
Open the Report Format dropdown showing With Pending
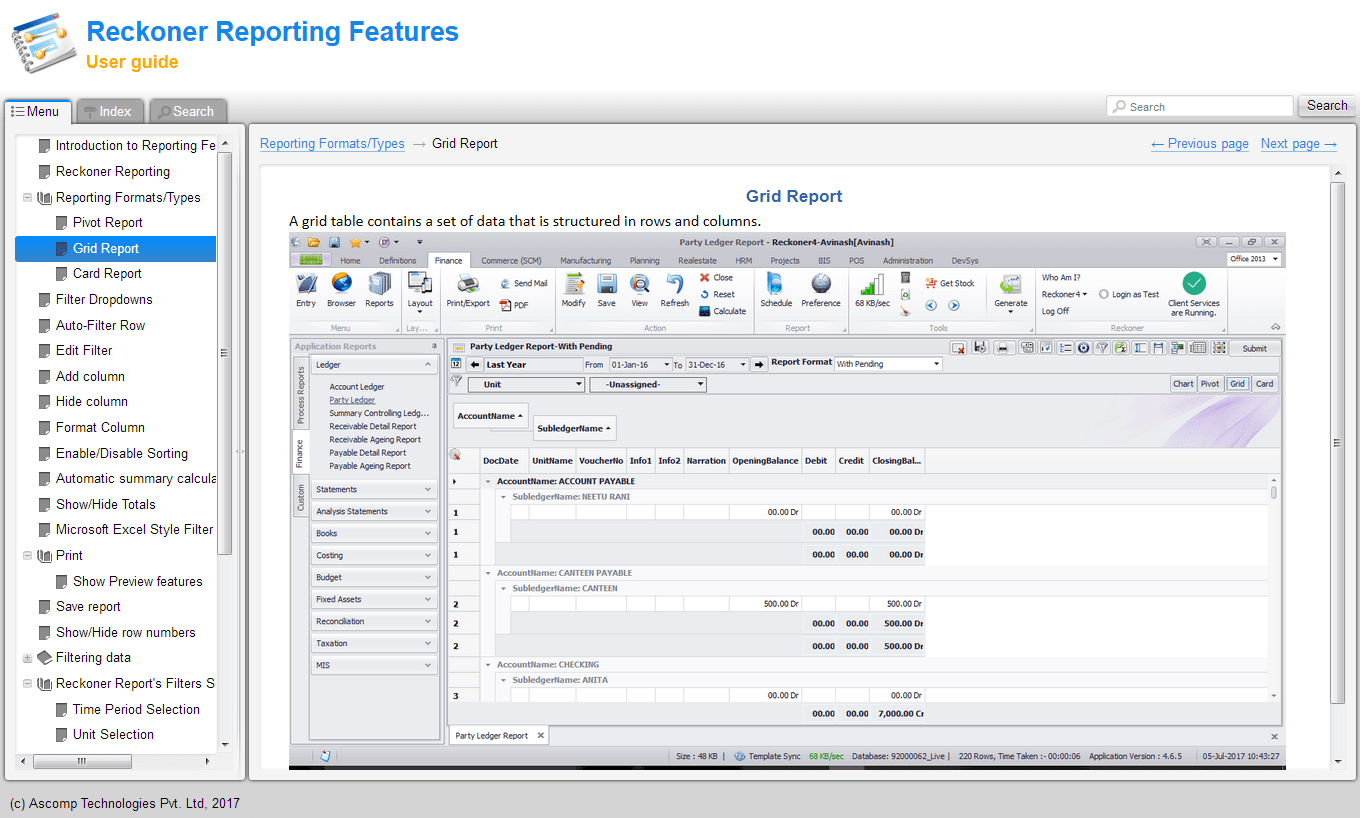coord(888,363)
